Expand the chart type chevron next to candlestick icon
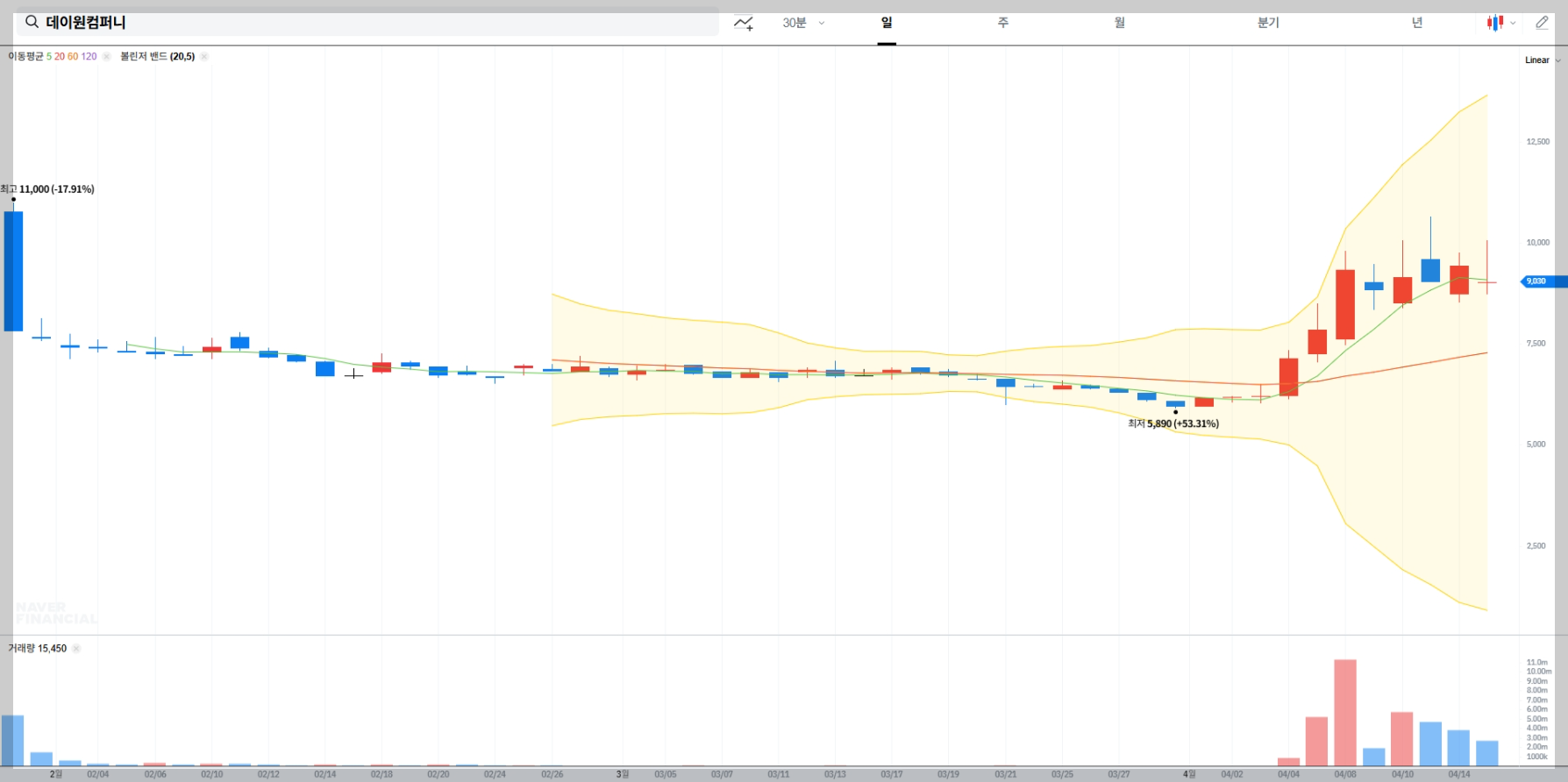This screenshot has height=782, width=1568. tap(1513, 24)
